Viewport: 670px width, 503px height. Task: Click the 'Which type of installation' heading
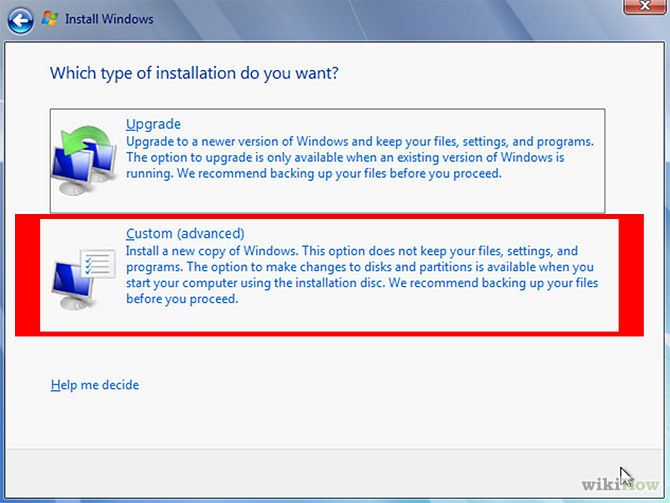(x=194, y=74)
